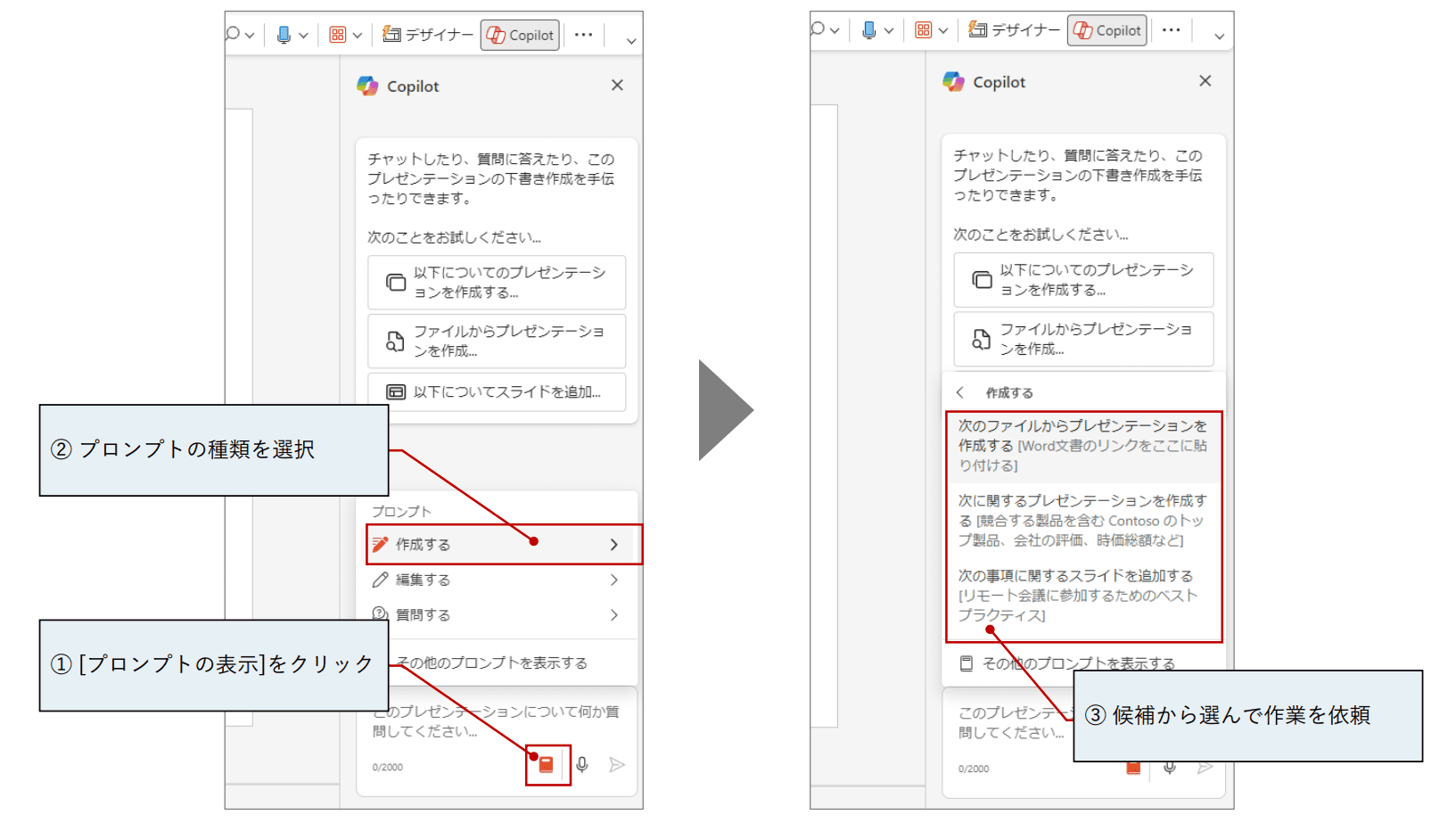Open three-dot overflow menu in right toolbar

pos(1172,30)
